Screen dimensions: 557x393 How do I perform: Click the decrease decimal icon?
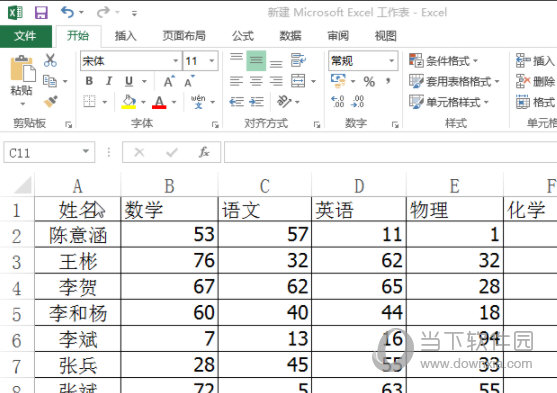tap(357, 102)
